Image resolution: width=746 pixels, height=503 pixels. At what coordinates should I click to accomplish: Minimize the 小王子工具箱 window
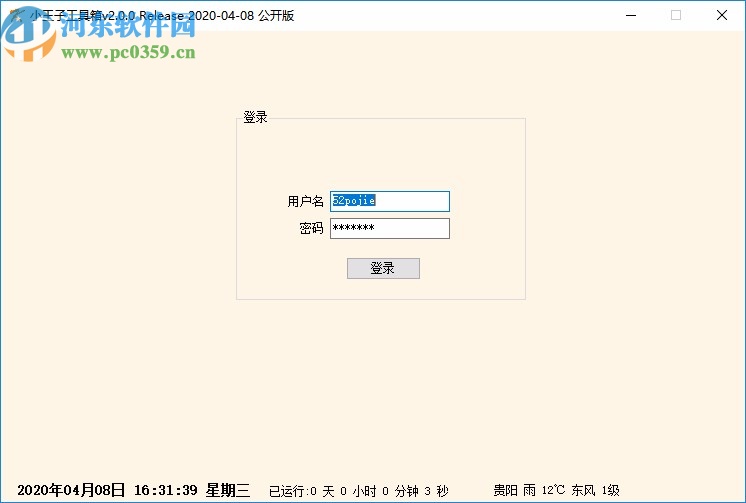(631, 16)
